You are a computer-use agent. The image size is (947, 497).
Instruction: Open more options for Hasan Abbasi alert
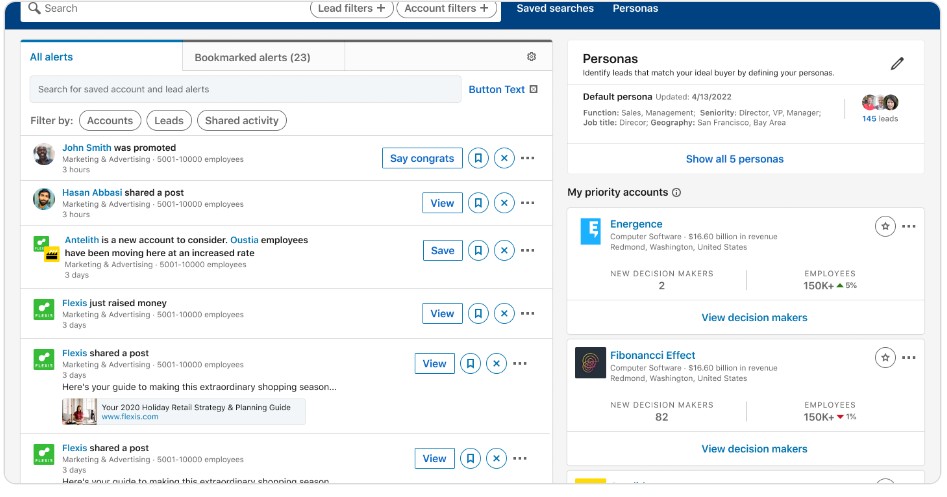click(527, 203)
